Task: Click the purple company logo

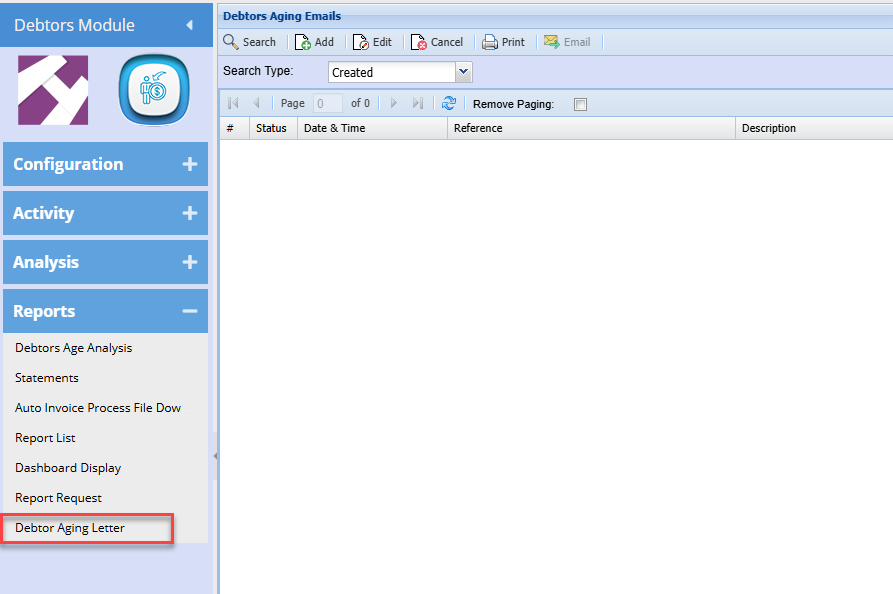Action: point(53,90)
